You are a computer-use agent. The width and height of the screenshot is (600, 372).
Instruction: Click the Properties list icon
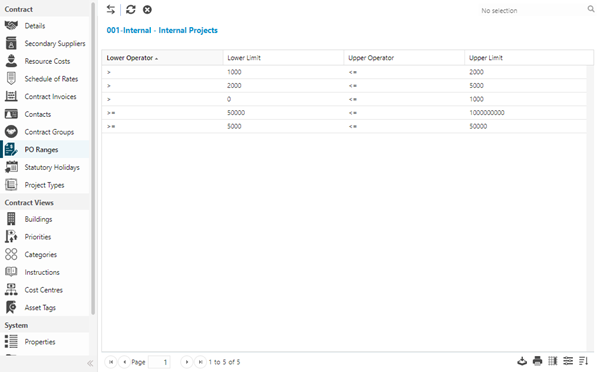click(x=11, y=341)
